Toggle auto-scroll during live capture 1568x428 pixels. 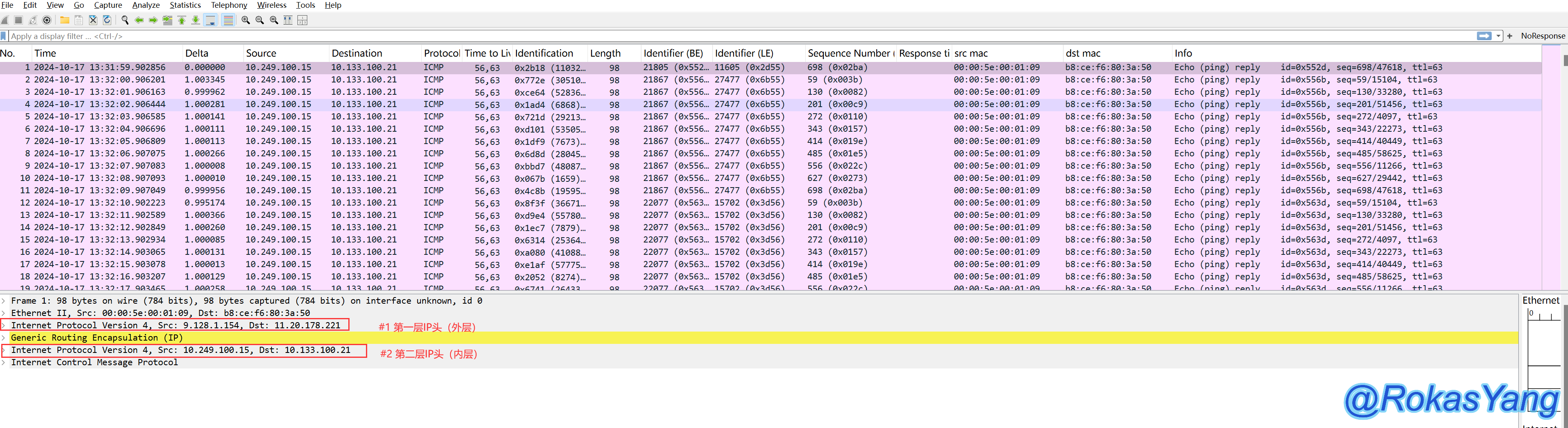(210, 20)
